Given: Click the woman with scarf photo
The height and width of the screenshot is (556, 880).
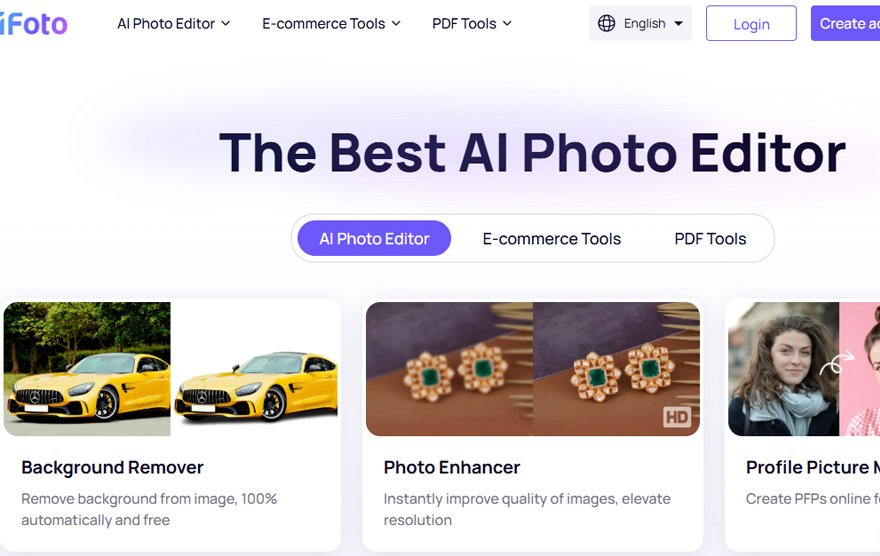Looking at the screenshot, I should [783, 369].
